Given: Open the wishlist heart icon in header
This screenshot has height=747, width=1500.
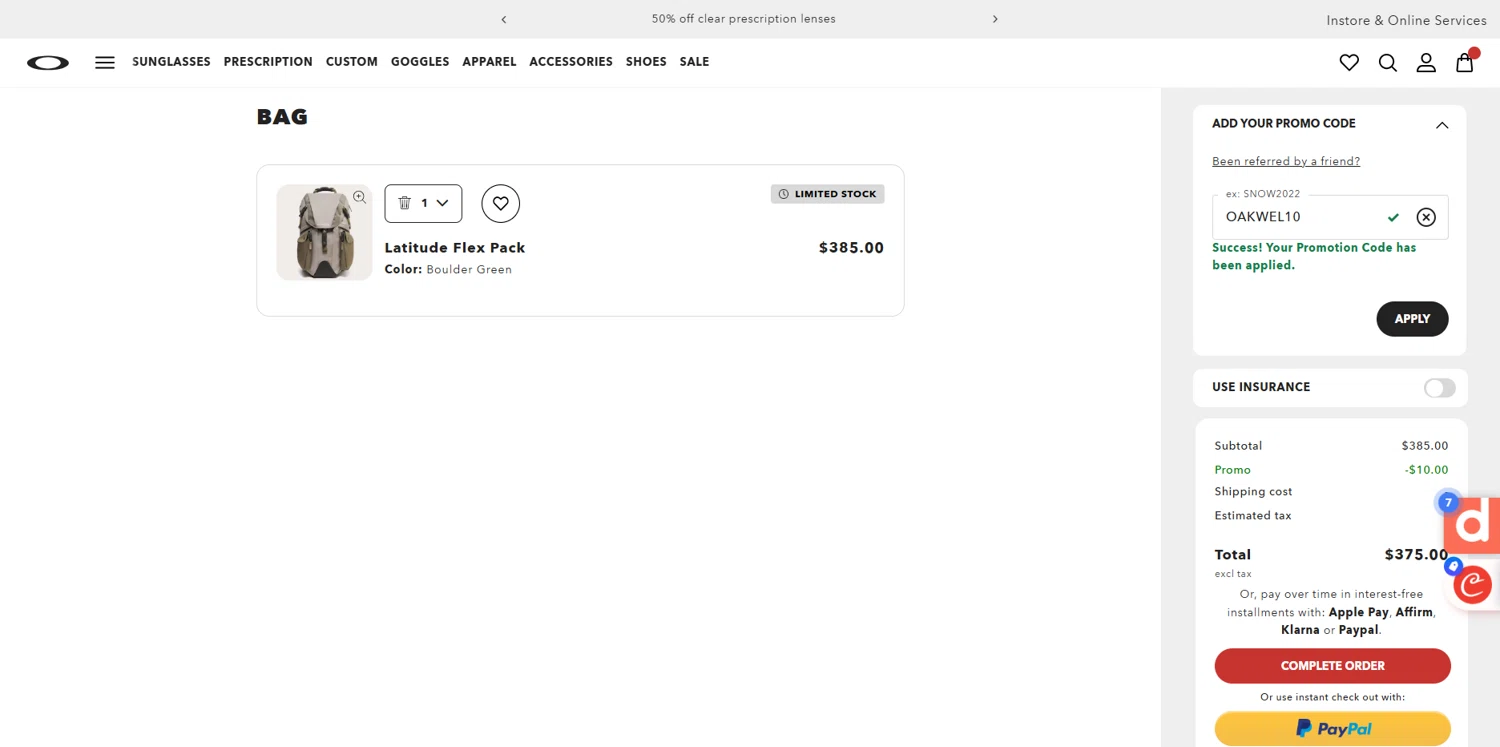Looking at the screenshot, I should click(1349, 62).
